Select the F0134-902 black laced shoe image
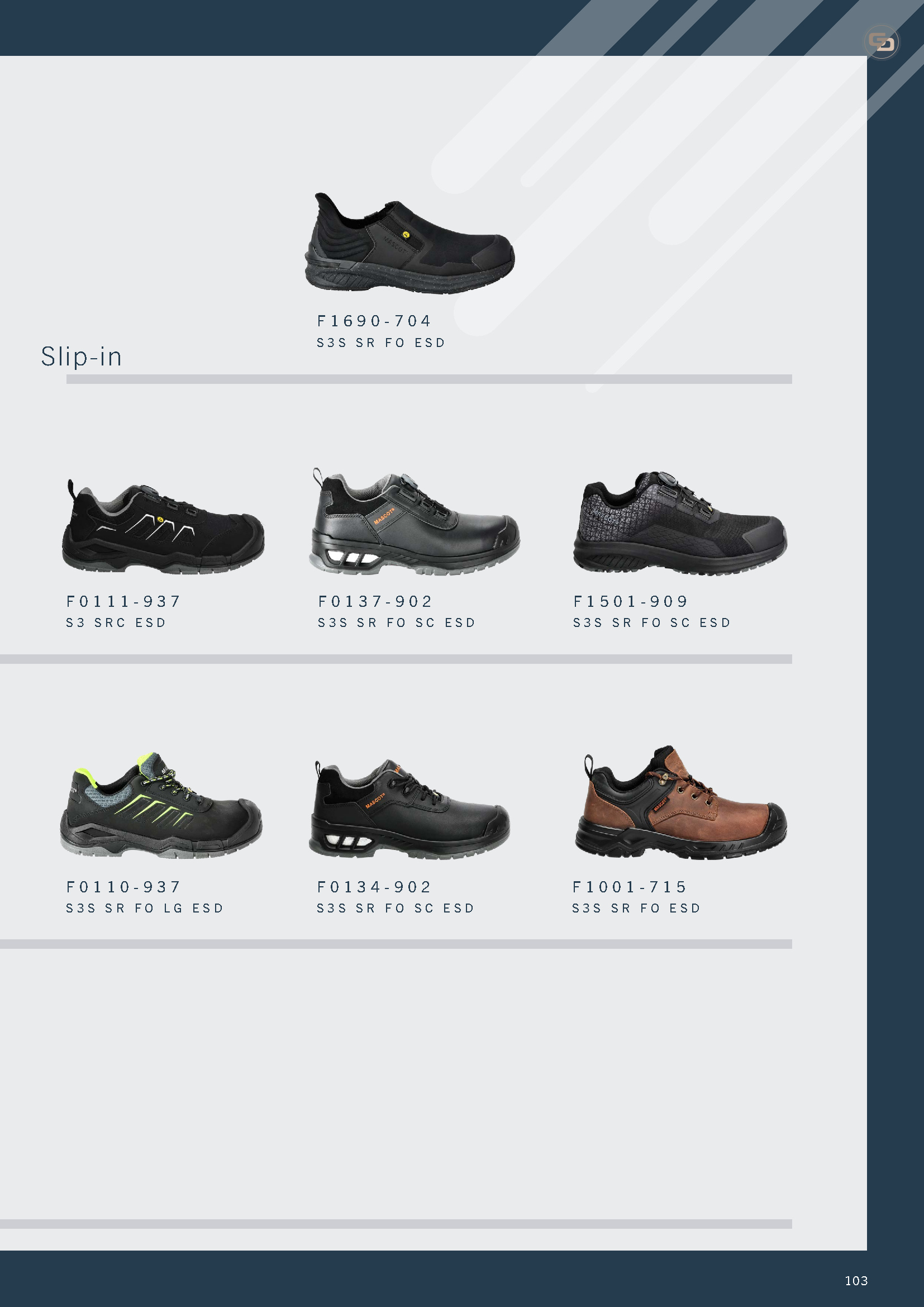The image size is (924, 1307). [x=409, y=809]
